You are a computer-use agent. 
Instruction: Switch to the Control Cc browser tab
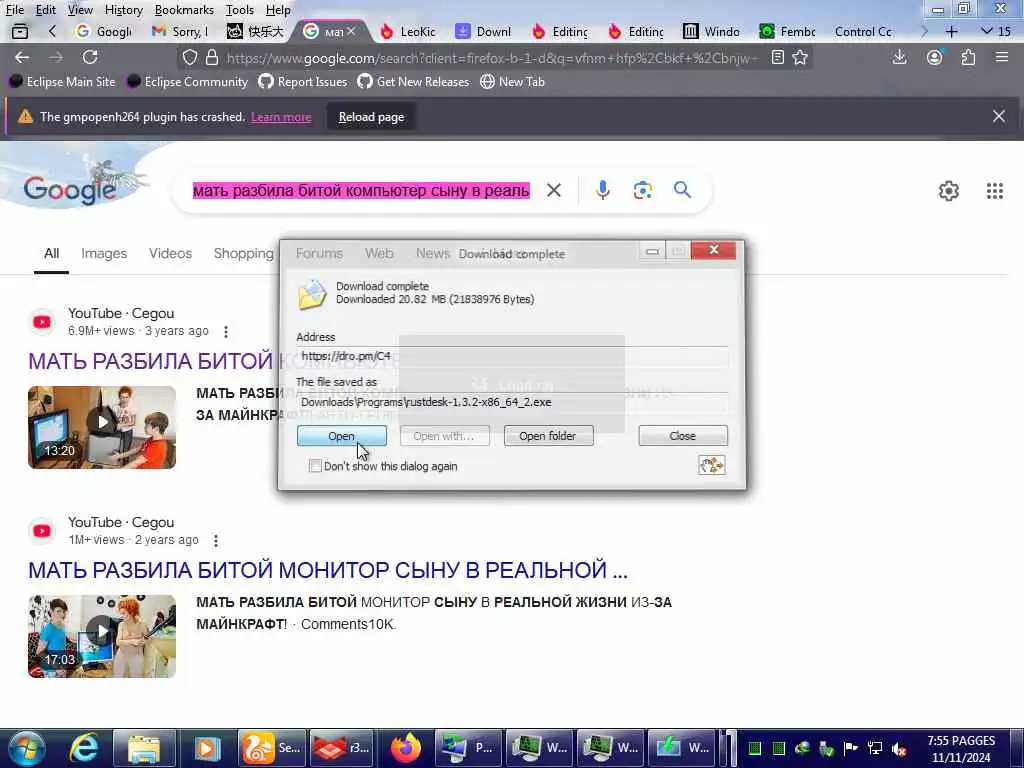863,31
